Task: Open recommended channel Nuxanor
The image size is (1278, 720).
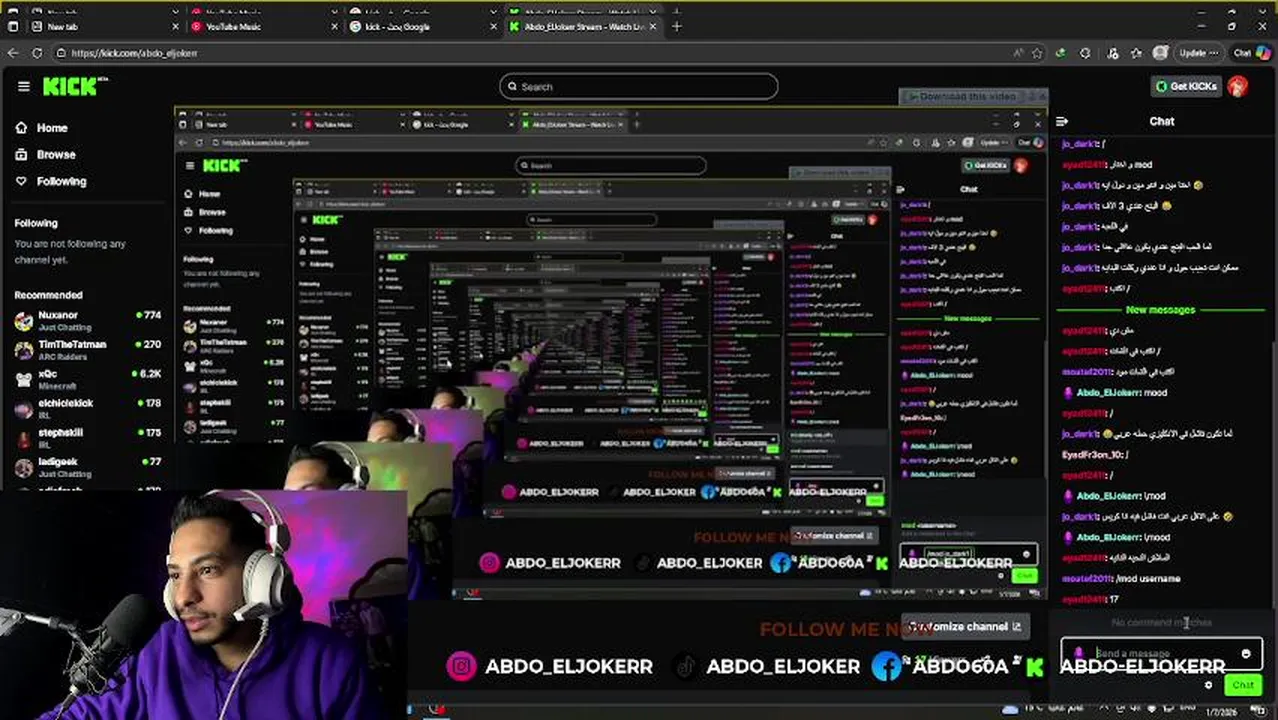Action: point(87,320)
